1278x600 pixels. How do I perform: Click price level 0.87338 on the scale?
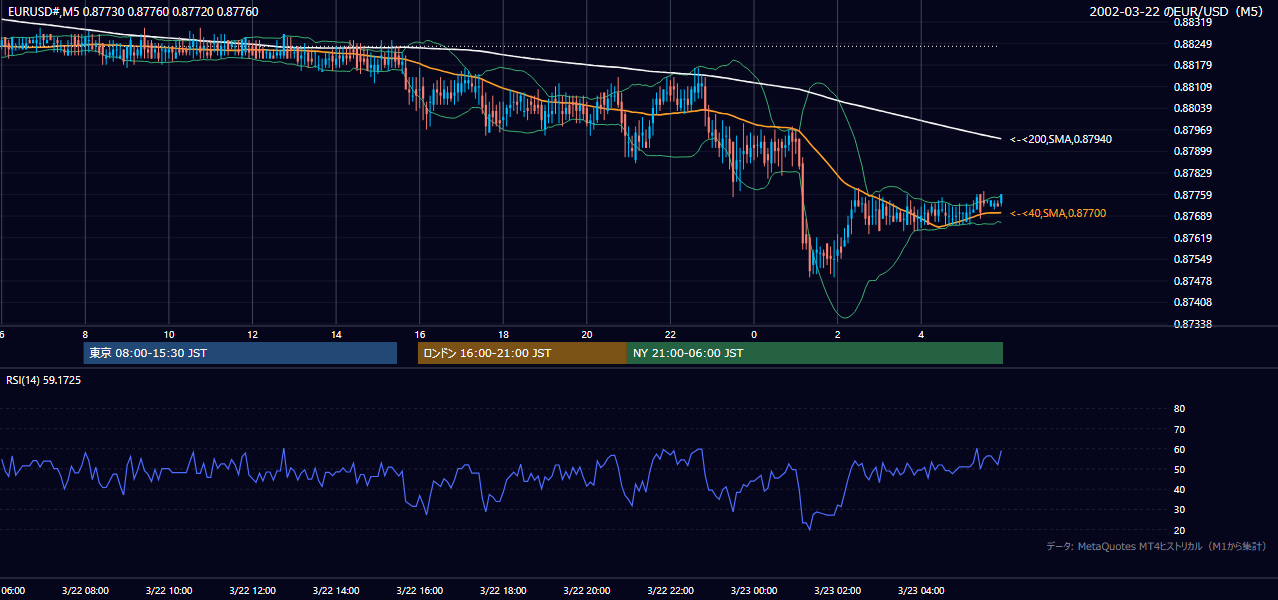point(1192,324)
